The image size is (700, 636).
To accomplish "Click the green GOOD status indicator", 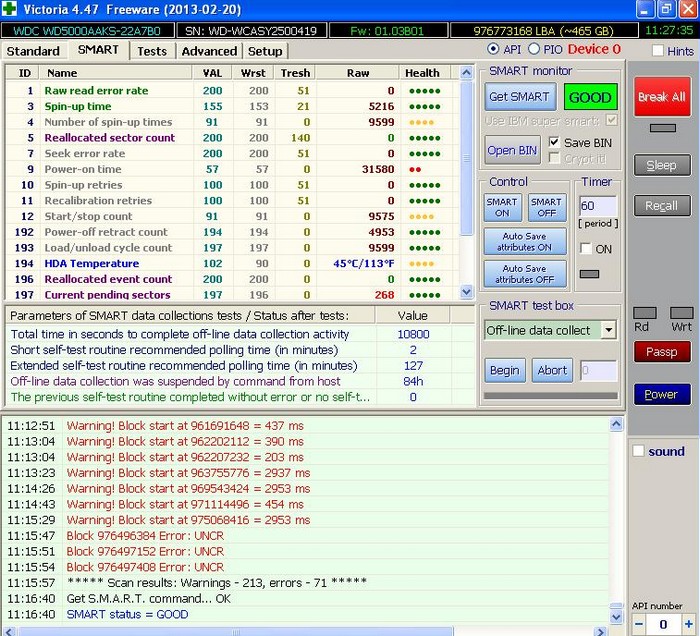I will point(590,97).
